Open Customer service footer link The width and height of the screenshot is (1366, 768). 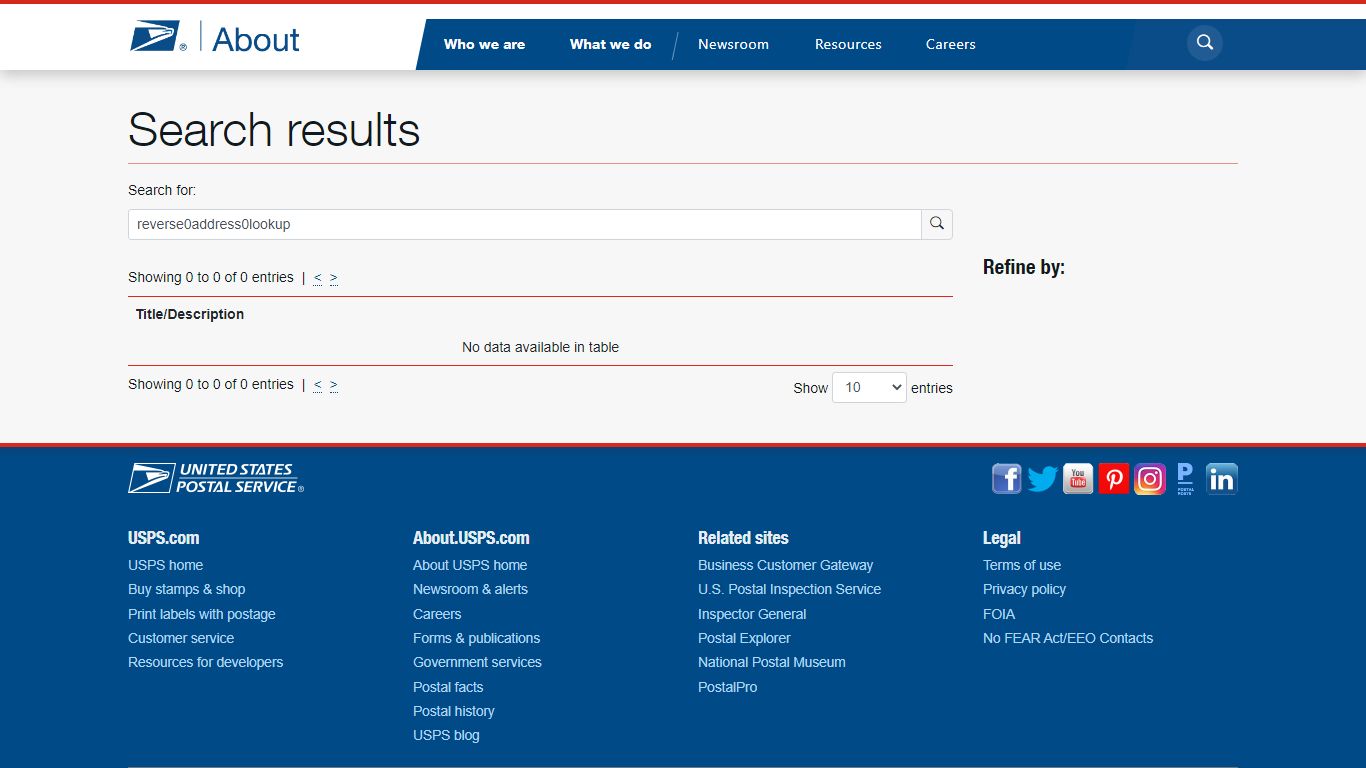click(x=181, y=638)
